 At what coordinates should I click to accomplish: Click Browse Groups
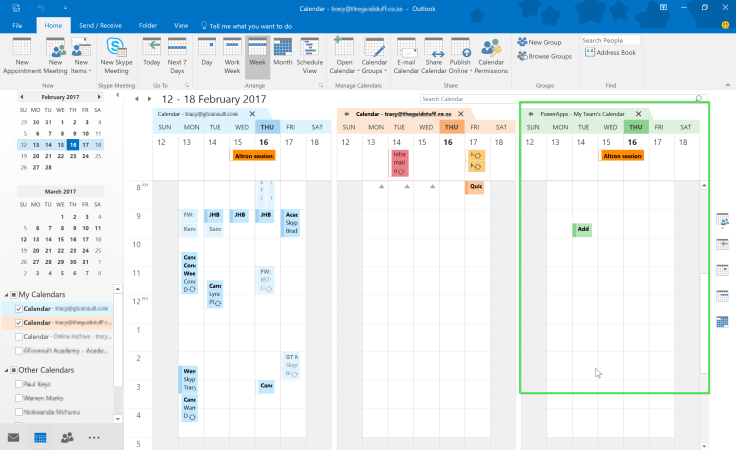544,56
